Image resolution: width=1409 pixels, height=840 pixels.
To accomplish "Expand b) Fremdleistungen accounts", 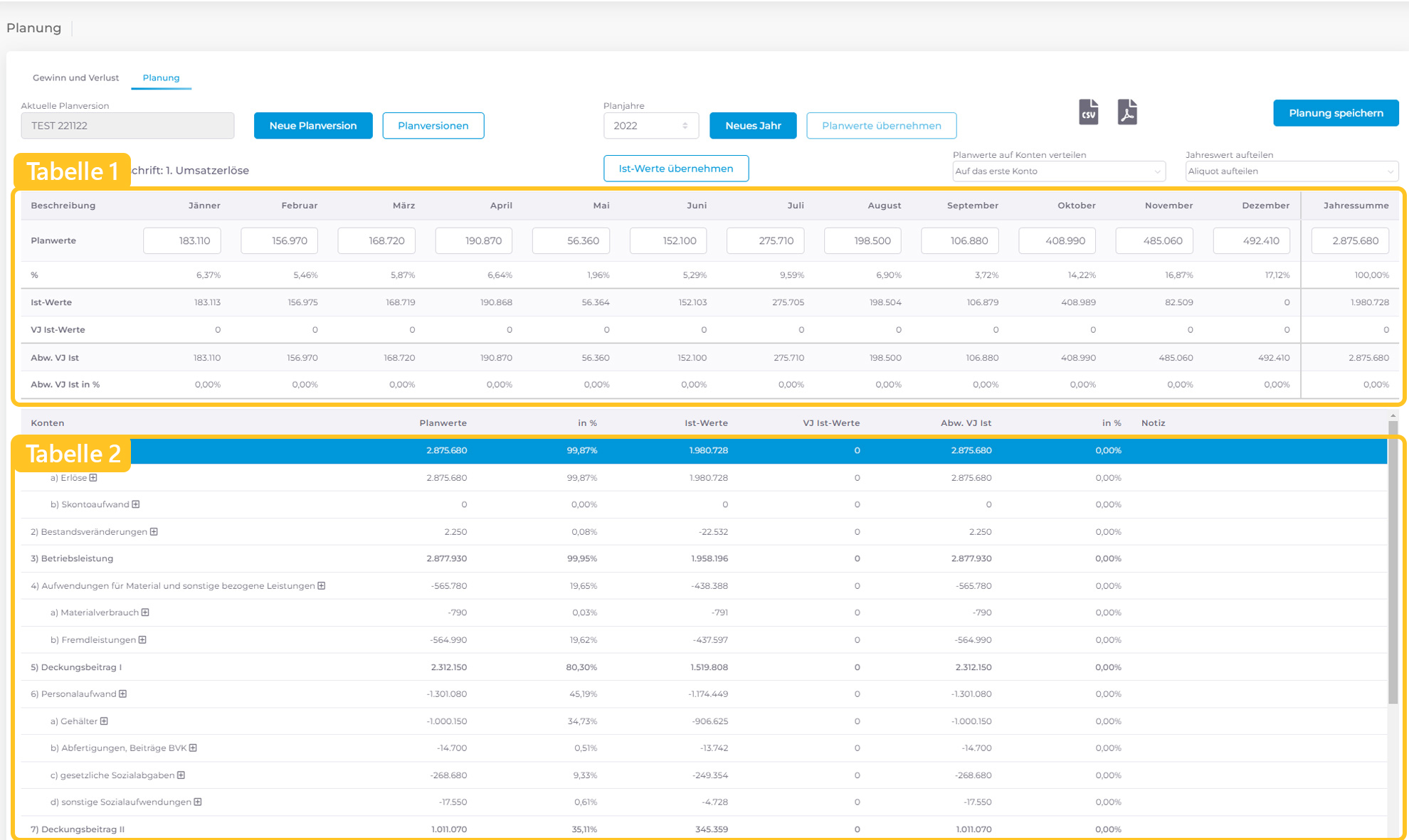I will [x=142, y=640].
